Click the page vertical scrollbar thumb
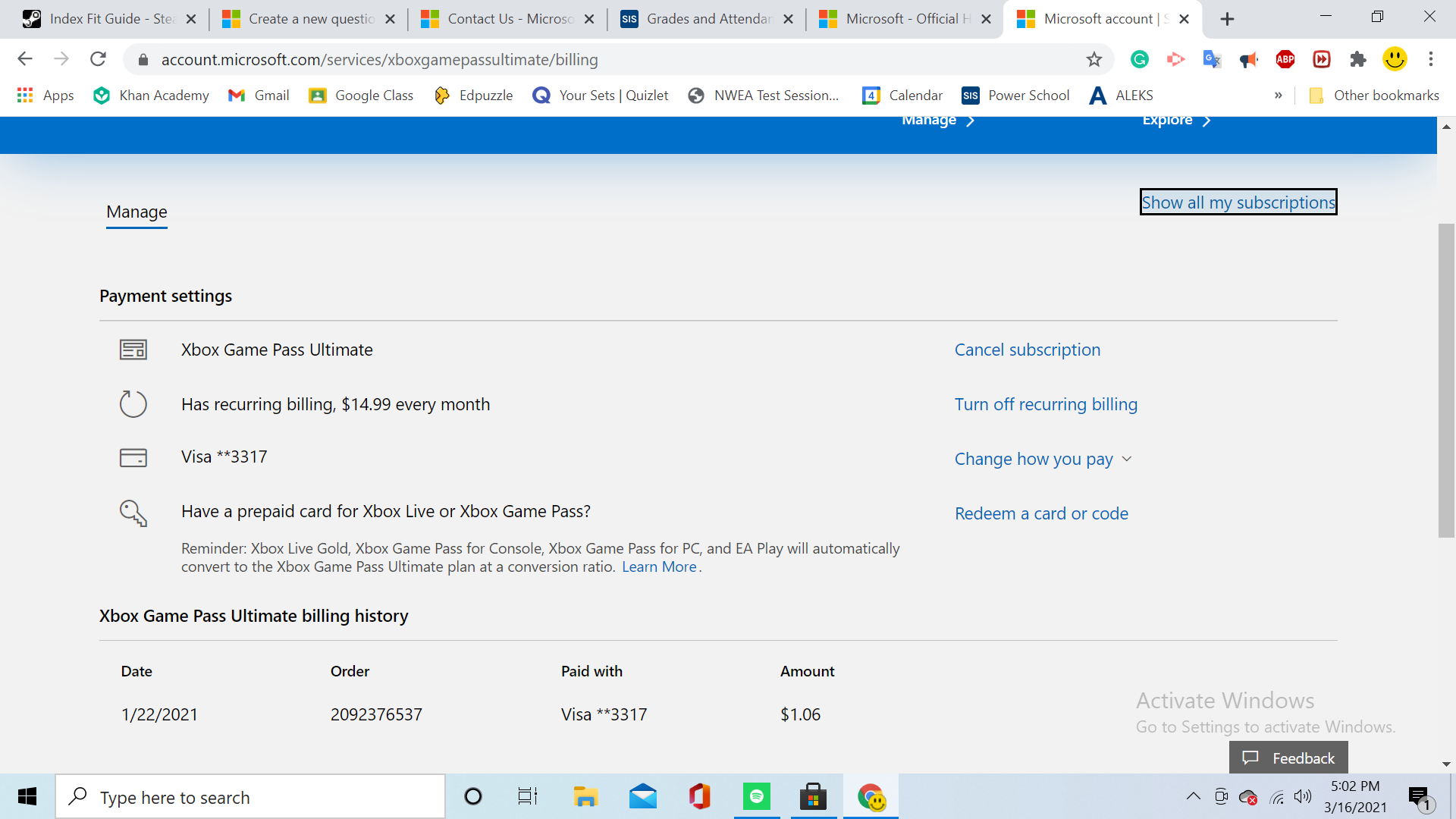Screen dimensions: 1456x819 [1446, 379]
